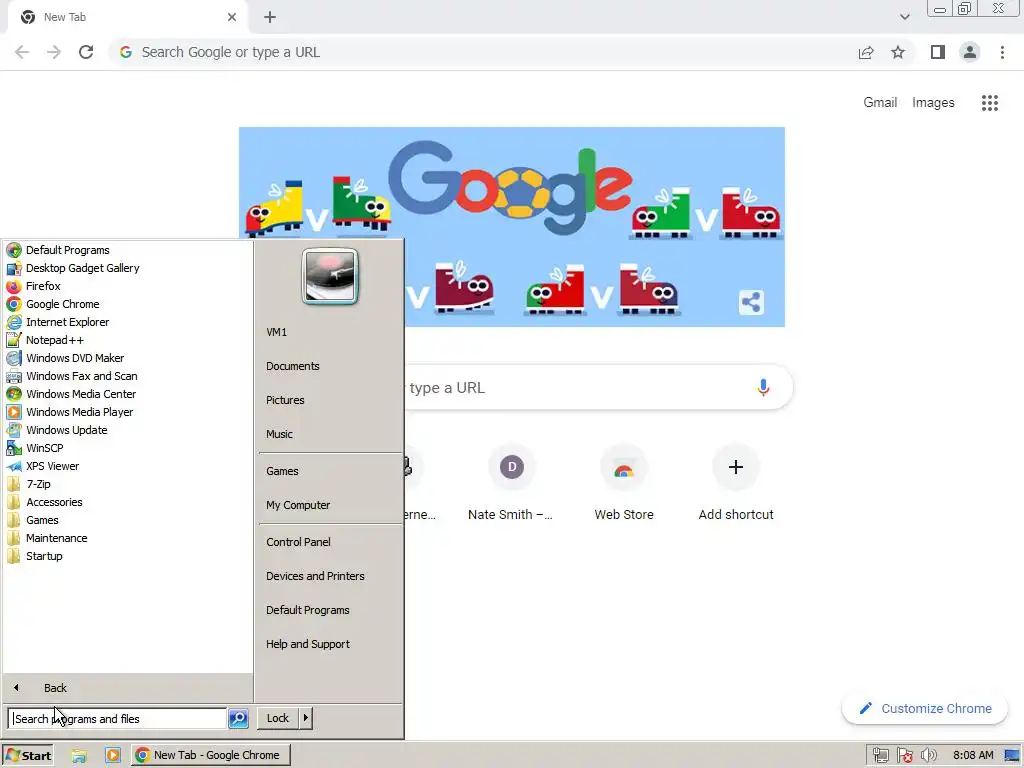Image resolution: width=1024 pixels, height=768 pixels.
Task: Expand the Games program folder
Action: (42, 520)
